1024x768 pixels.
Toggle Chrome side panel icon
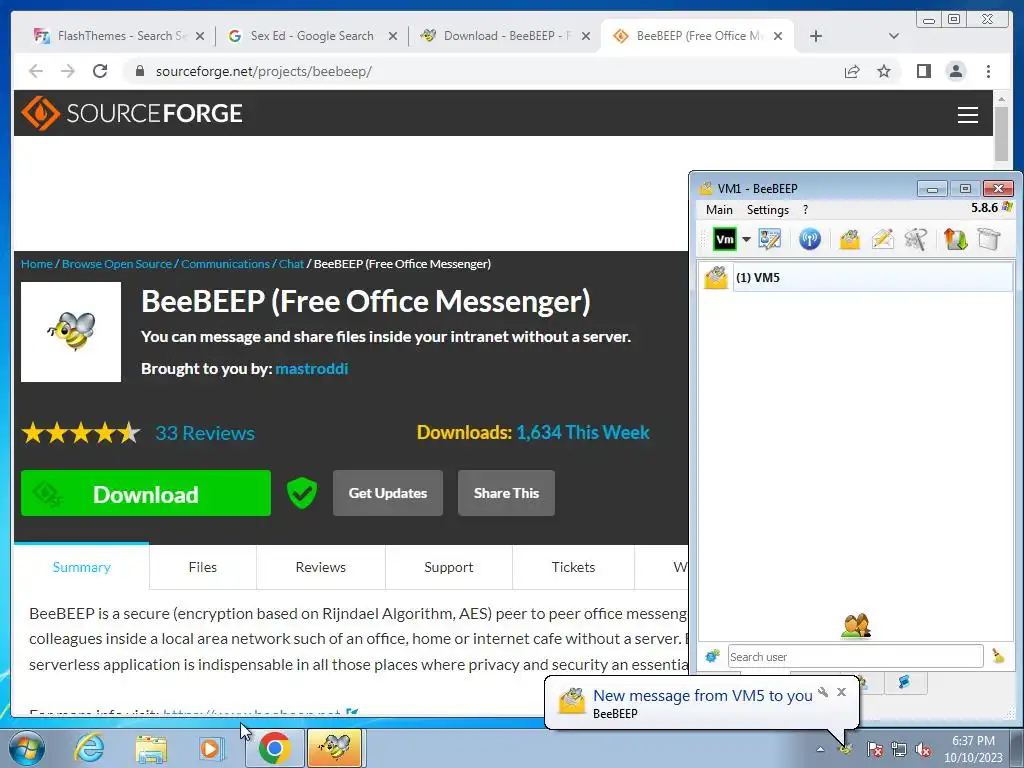coord(923,71)
